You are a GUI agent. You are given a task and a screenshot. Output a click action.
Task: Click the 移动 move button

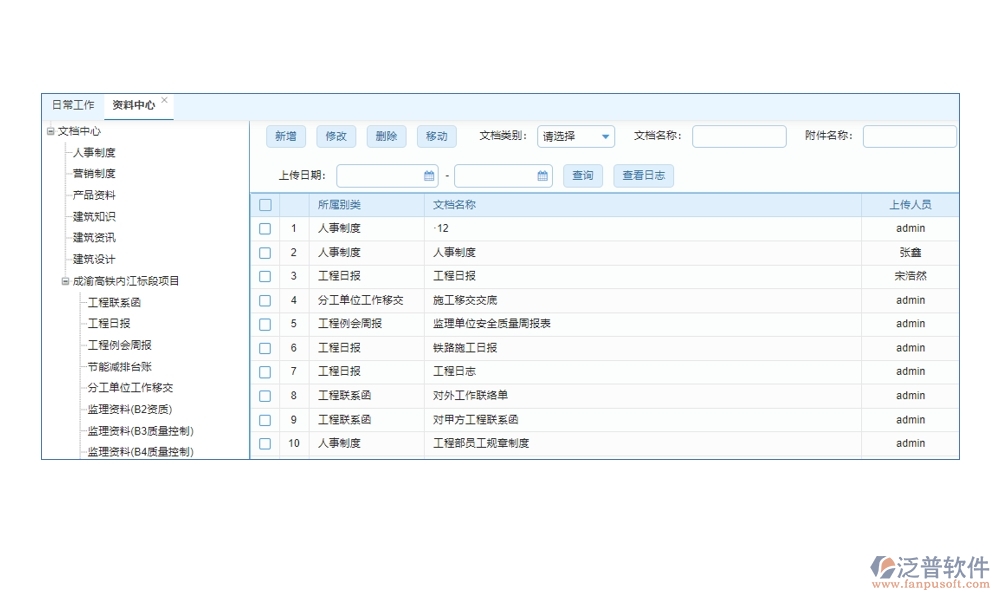tap(436, 136)
